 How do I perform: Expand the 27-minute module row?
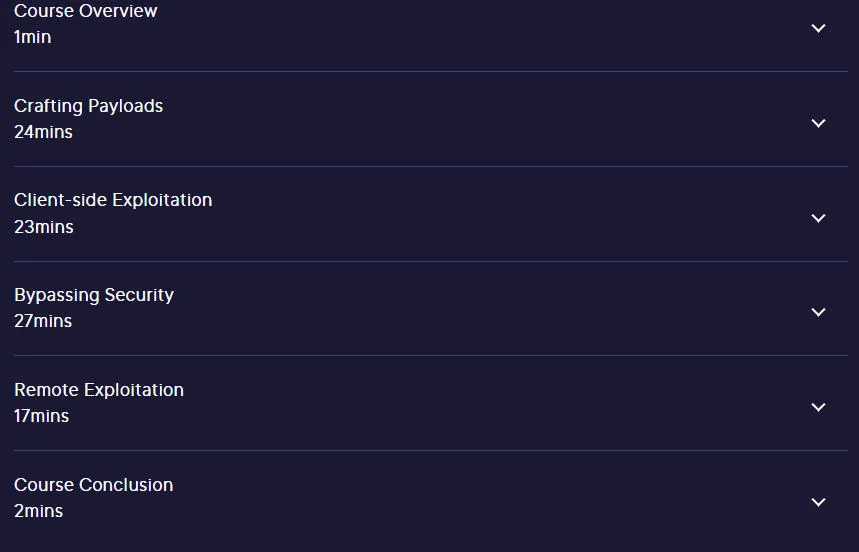[x=431, y=308]
